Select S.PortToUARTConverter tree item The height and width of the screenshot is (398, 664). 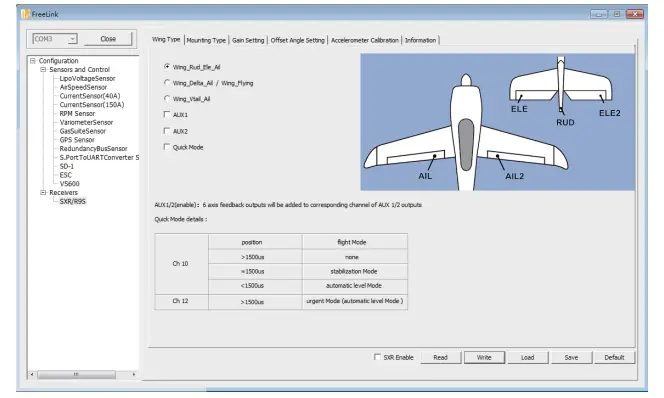[x=99, y=158]
